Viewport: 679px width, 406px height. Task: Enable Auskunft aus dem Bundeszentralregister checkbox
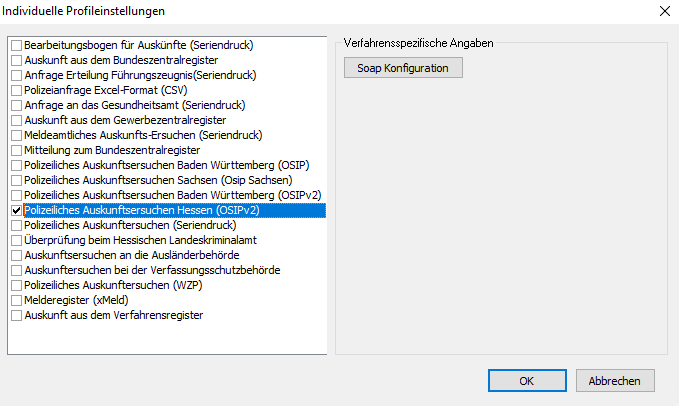pyautogui.click(x=16, y=61)
